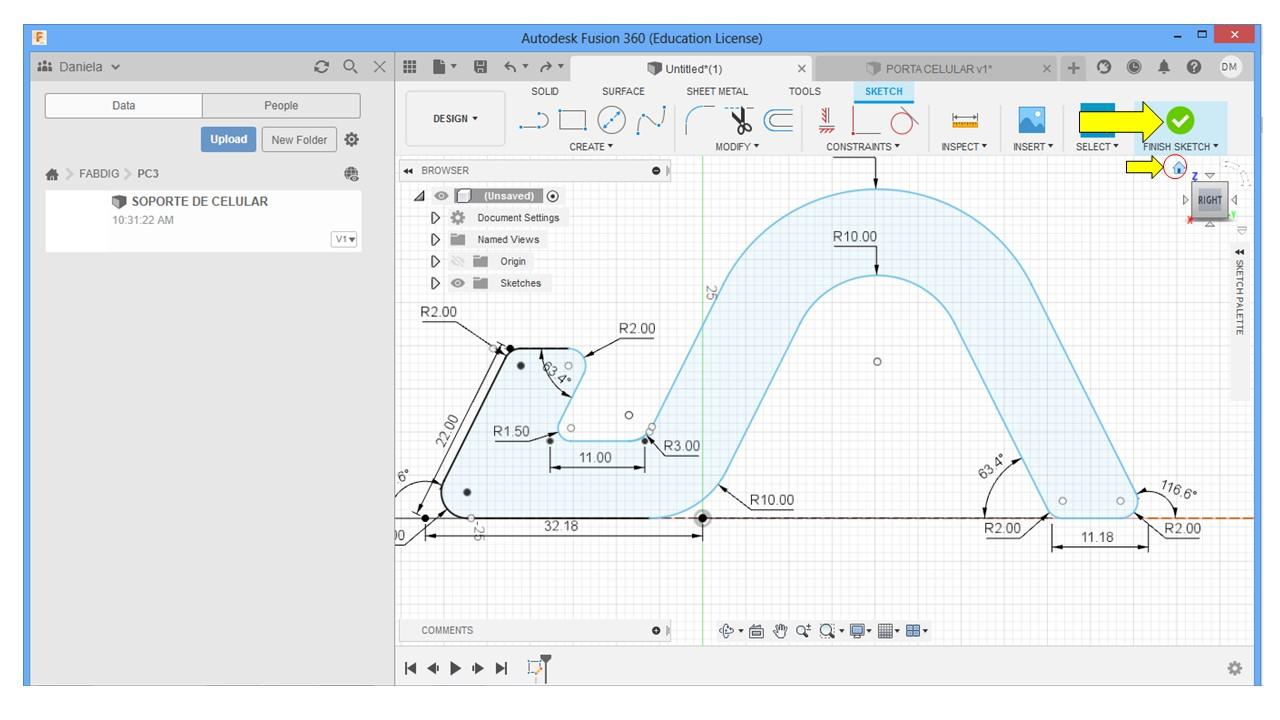The height and width of the screenshot is (720, 1280).
Task: Open the SELECT dropdown menu
Action: point(1097,147)
